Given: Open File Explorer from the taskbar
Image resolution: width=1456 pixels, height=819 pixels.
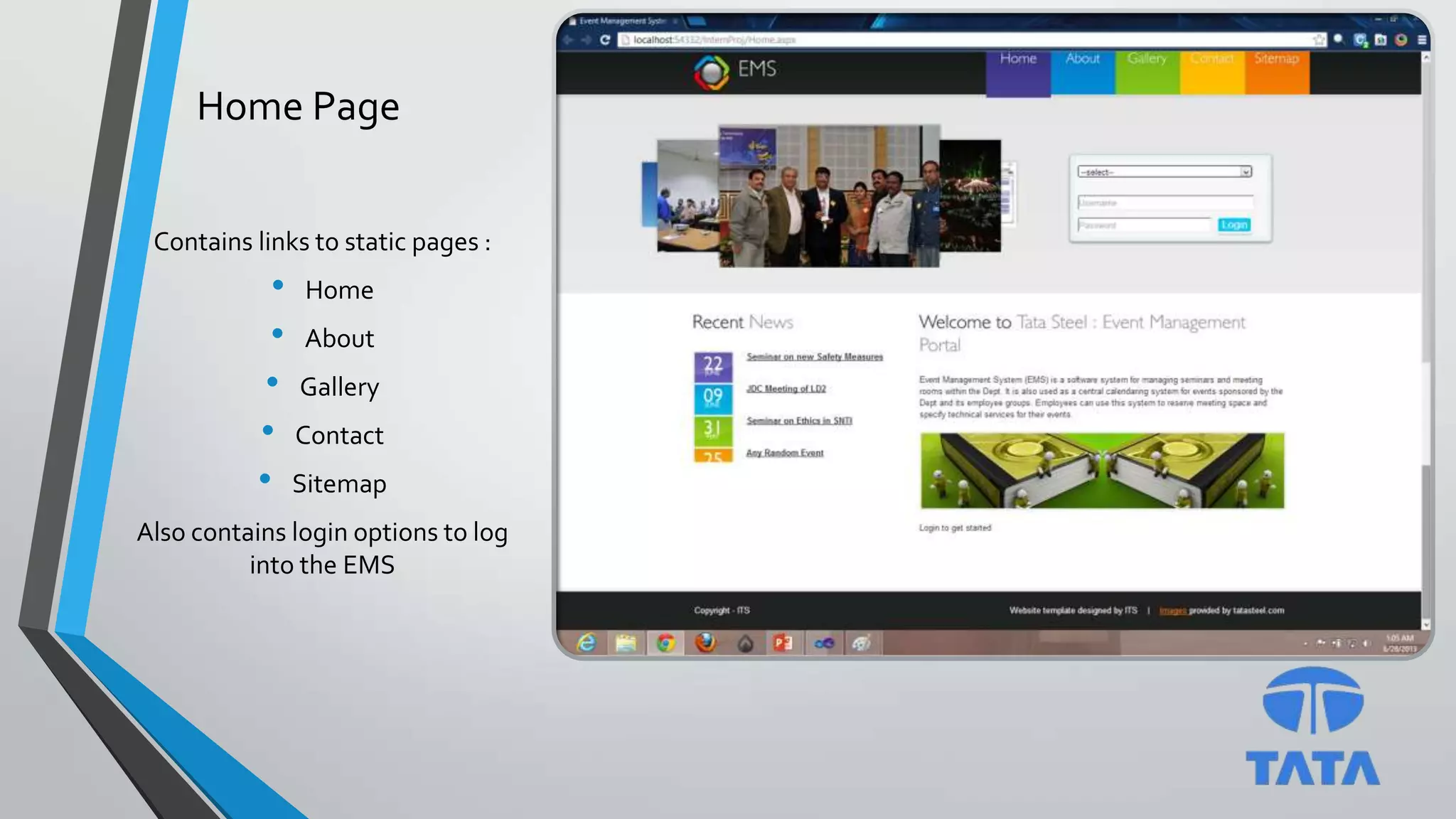Looking at the screenshot, I should (x=626, y=643).
